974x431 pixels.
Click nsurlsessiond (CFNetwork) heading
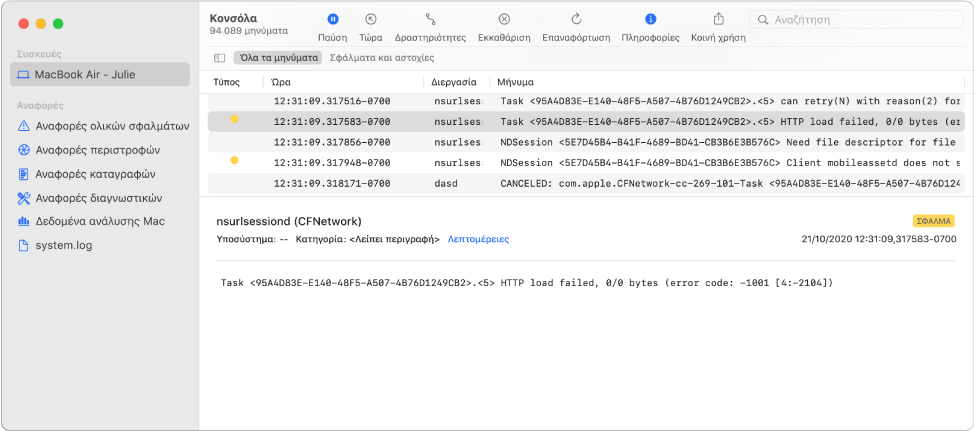coord(289,221)
